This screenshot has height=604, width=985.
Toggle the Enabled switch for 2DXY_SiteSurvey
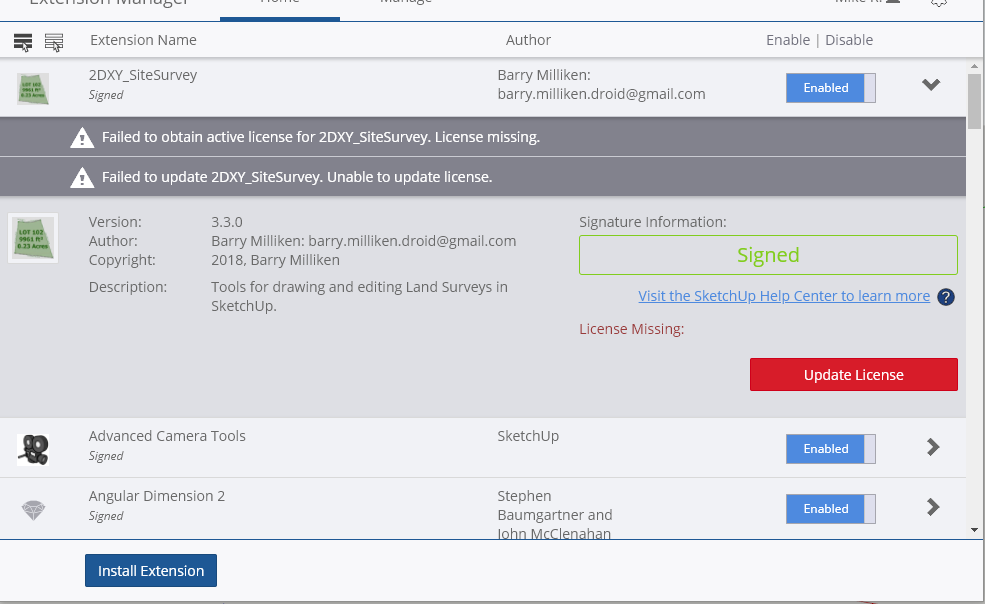coord(830,88)
